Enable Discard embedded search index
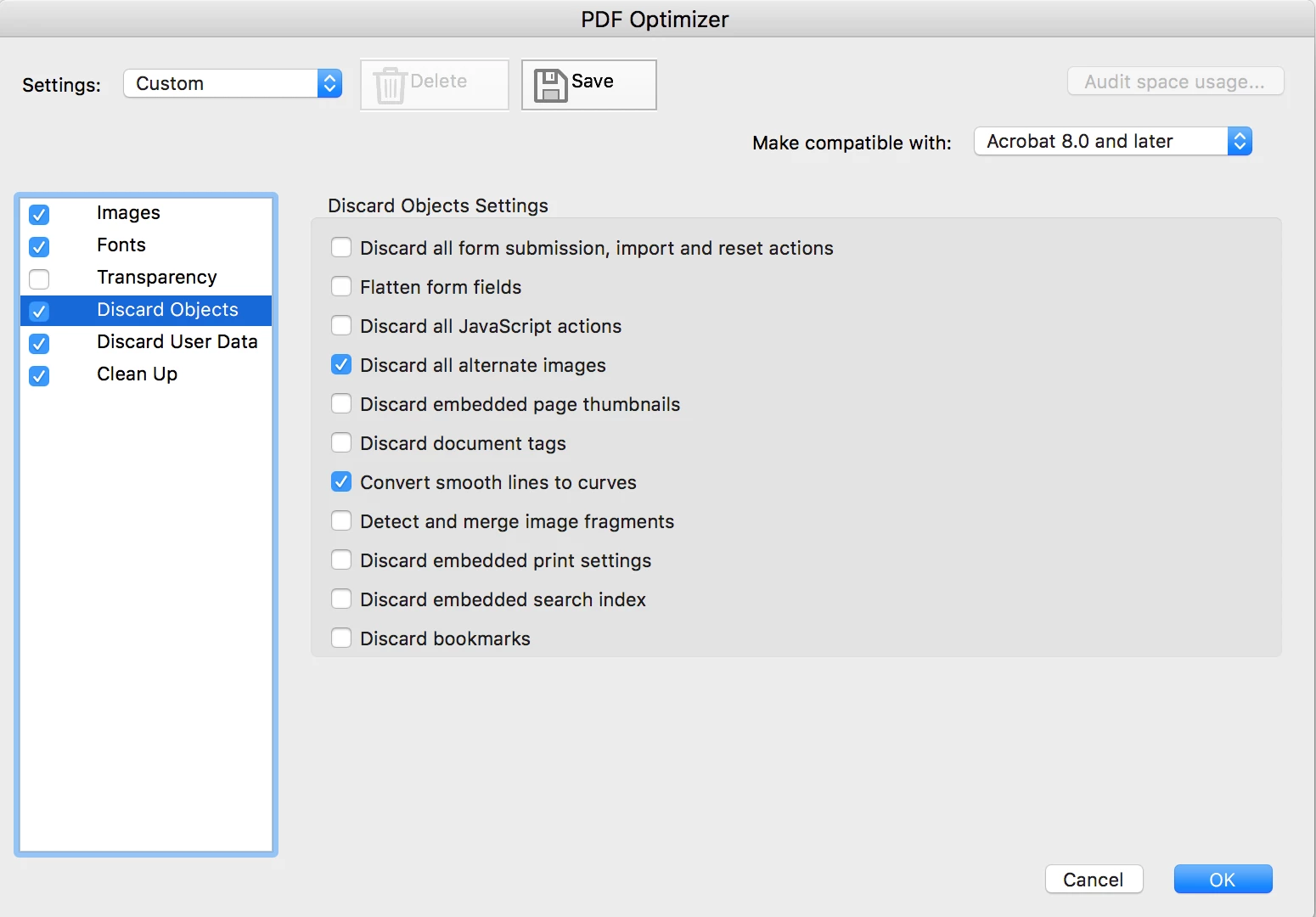The image size is (1316, 917). [x=341, y=599]
